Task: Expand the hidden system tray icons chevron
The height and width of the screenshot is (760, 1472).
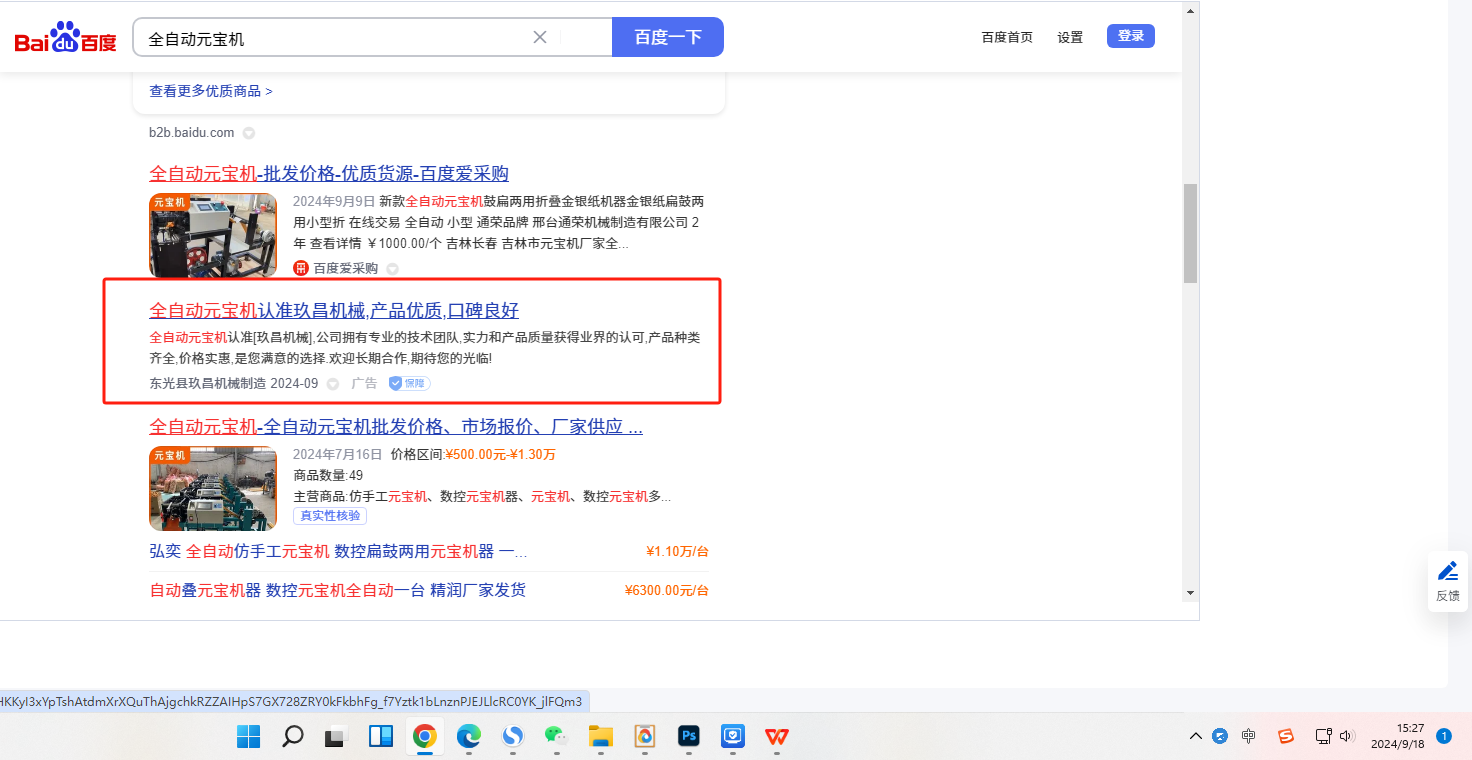Action: click(1195, 737)
